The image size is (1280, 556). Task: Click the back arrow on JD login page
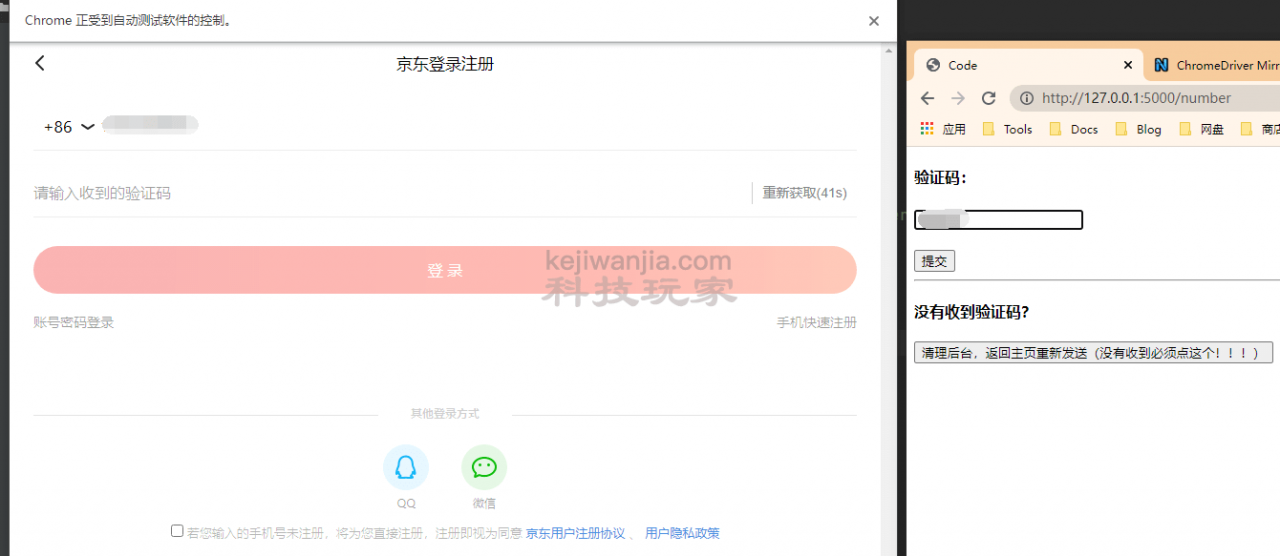point(40,64)
